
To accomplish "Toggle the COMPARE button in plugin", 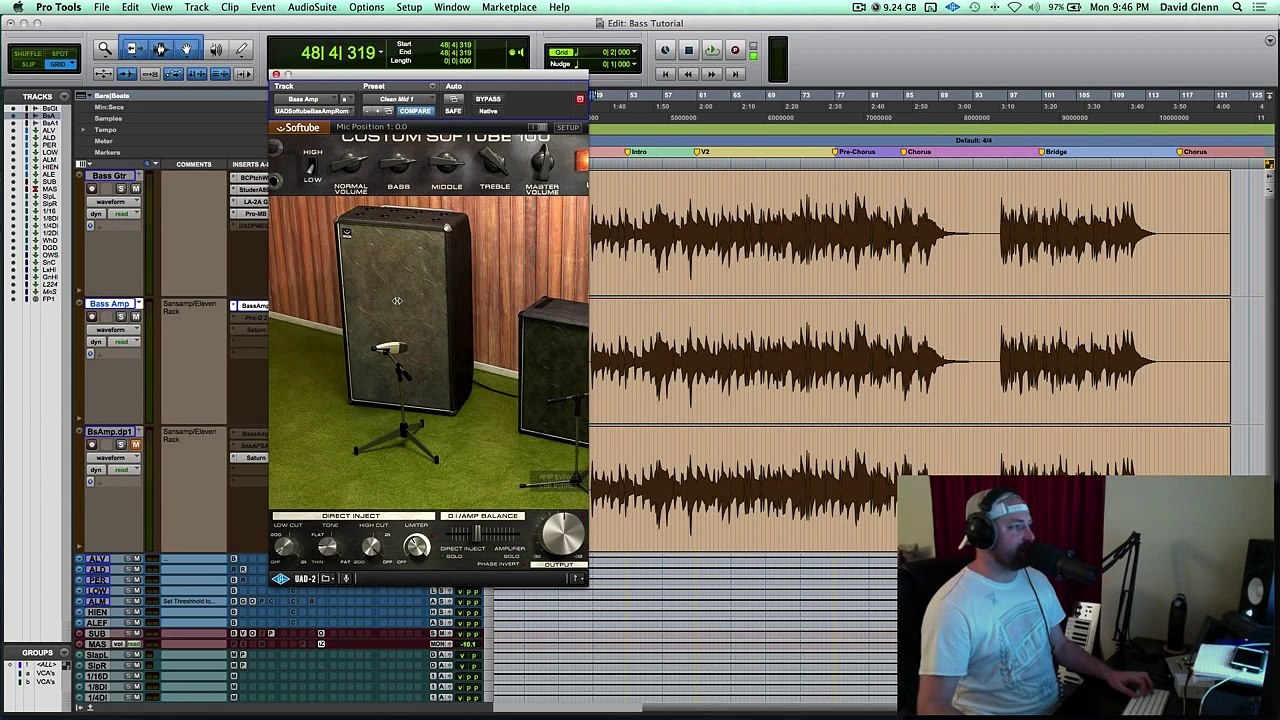I will tap(415, 111).
